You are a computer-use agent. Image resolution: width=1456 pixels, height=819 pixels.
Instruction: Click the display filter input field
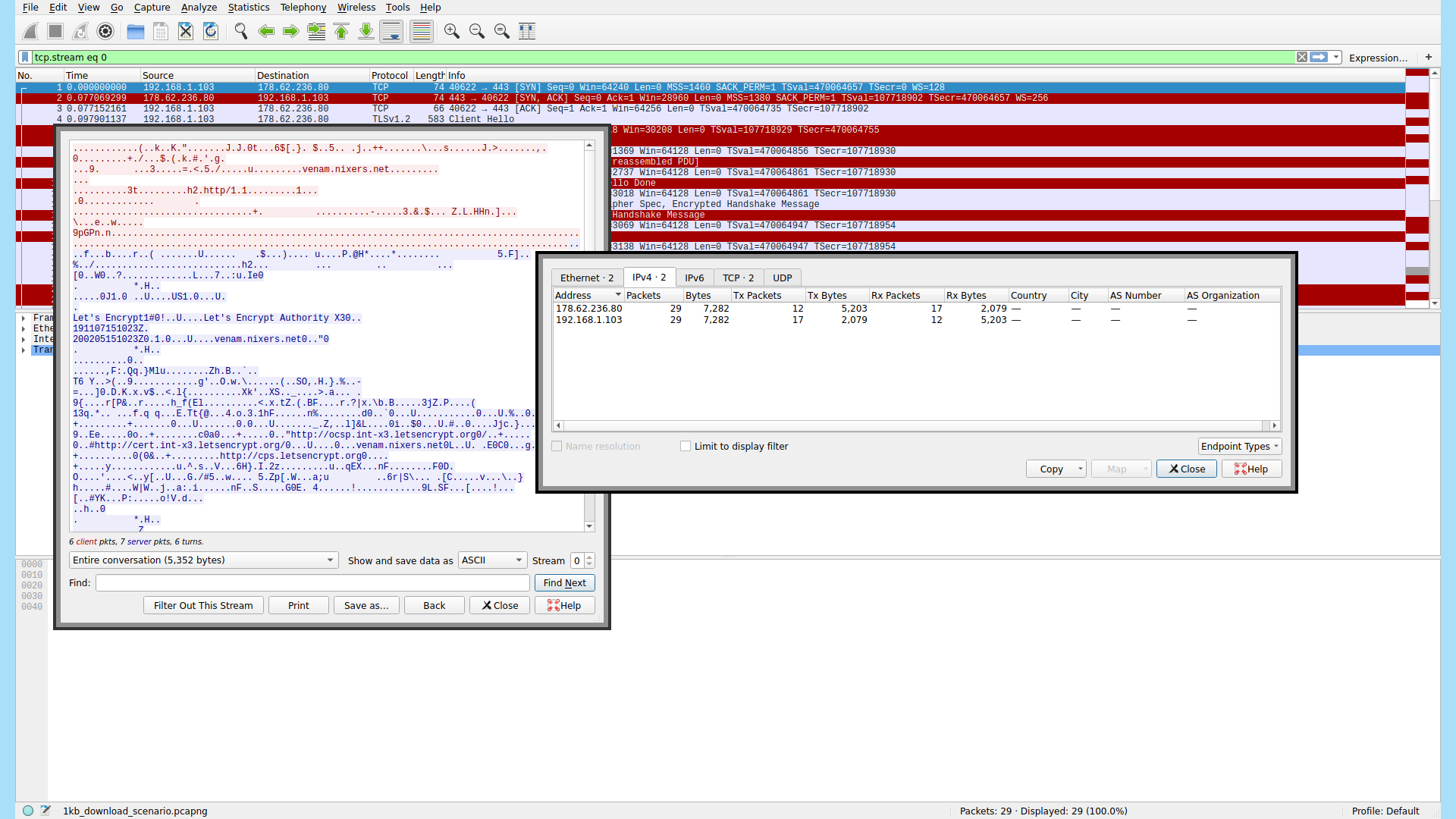(662, 57)
